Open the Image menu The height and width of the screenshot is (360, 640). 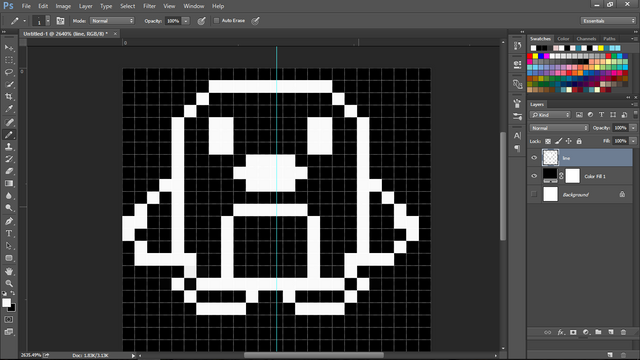pos(63,6)
